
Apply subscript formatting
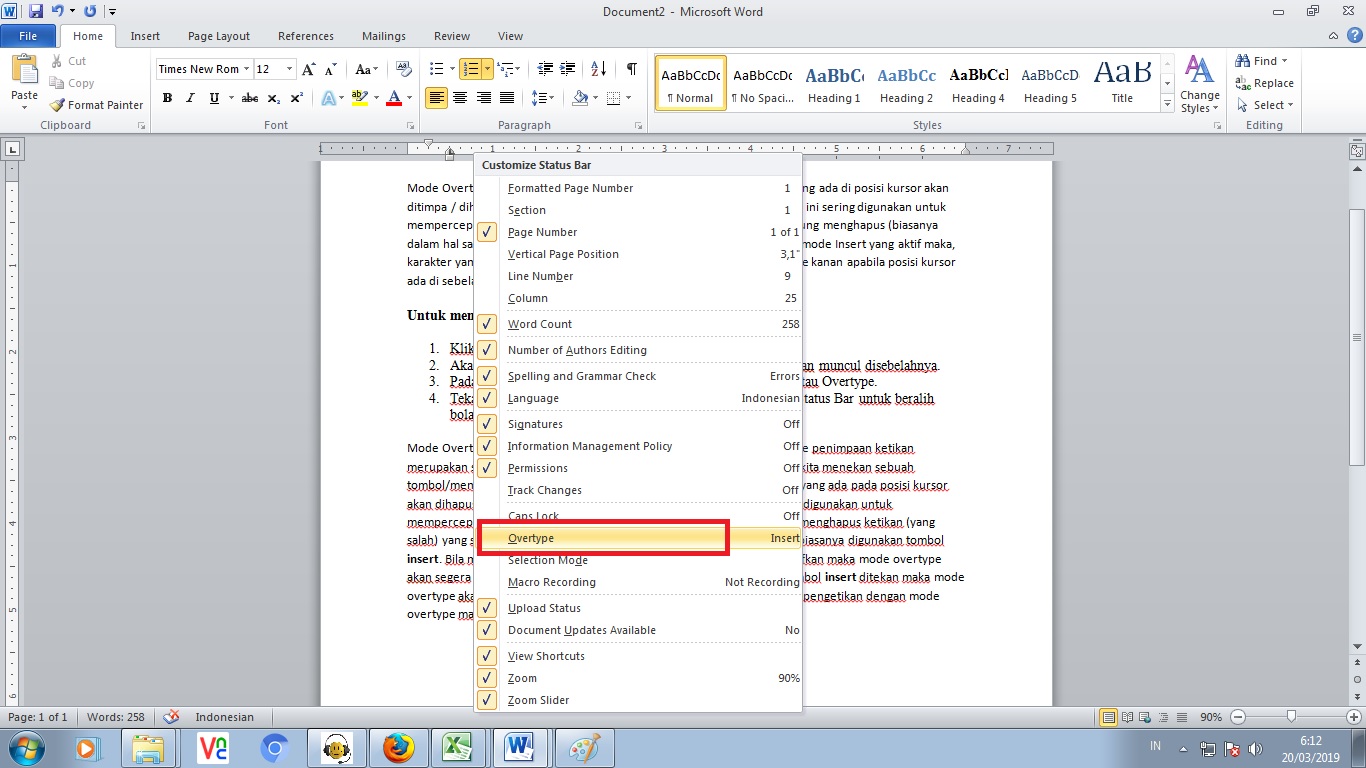[273, 98]
